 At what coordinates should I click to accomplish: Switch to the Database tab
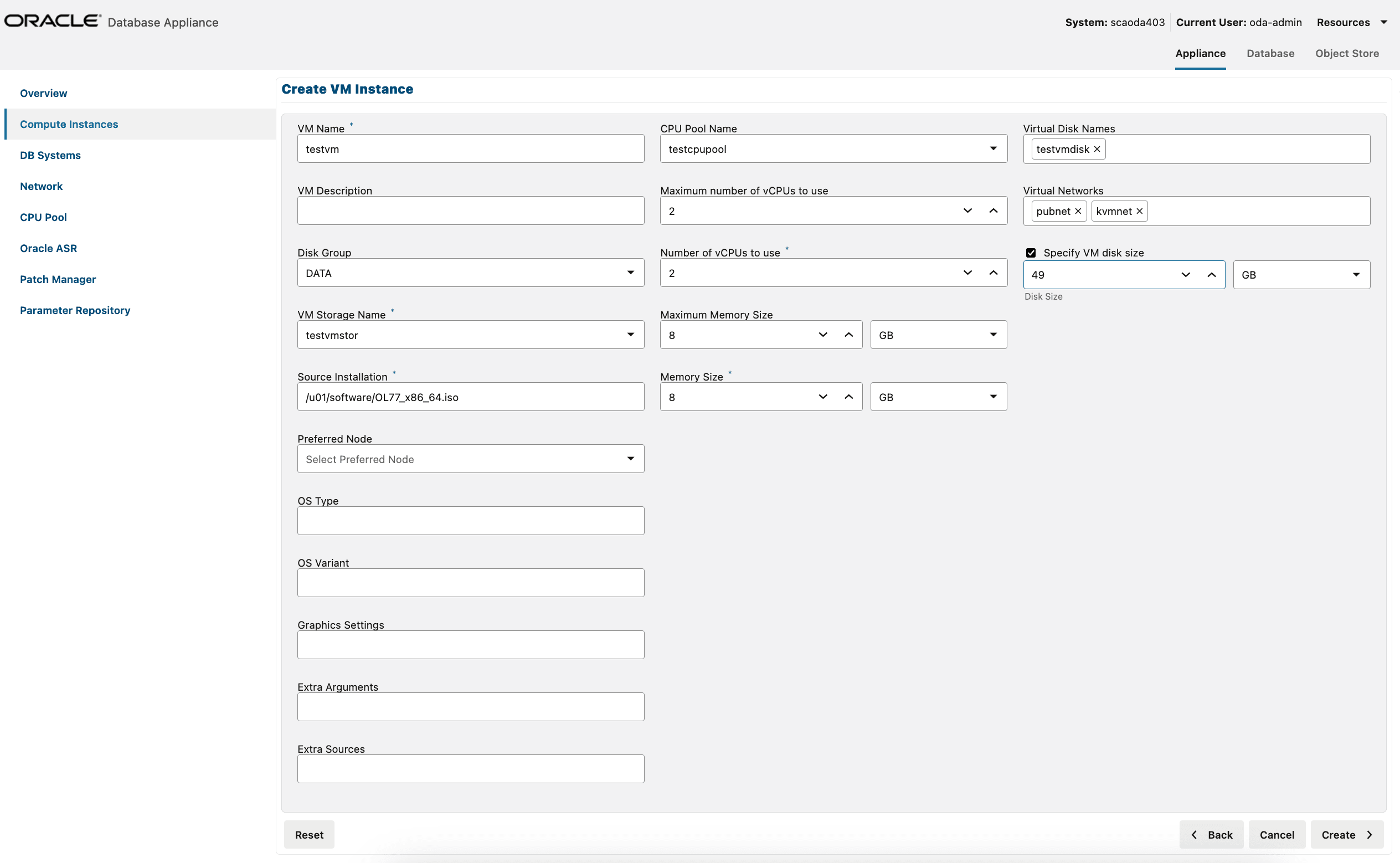(1270, 53)
